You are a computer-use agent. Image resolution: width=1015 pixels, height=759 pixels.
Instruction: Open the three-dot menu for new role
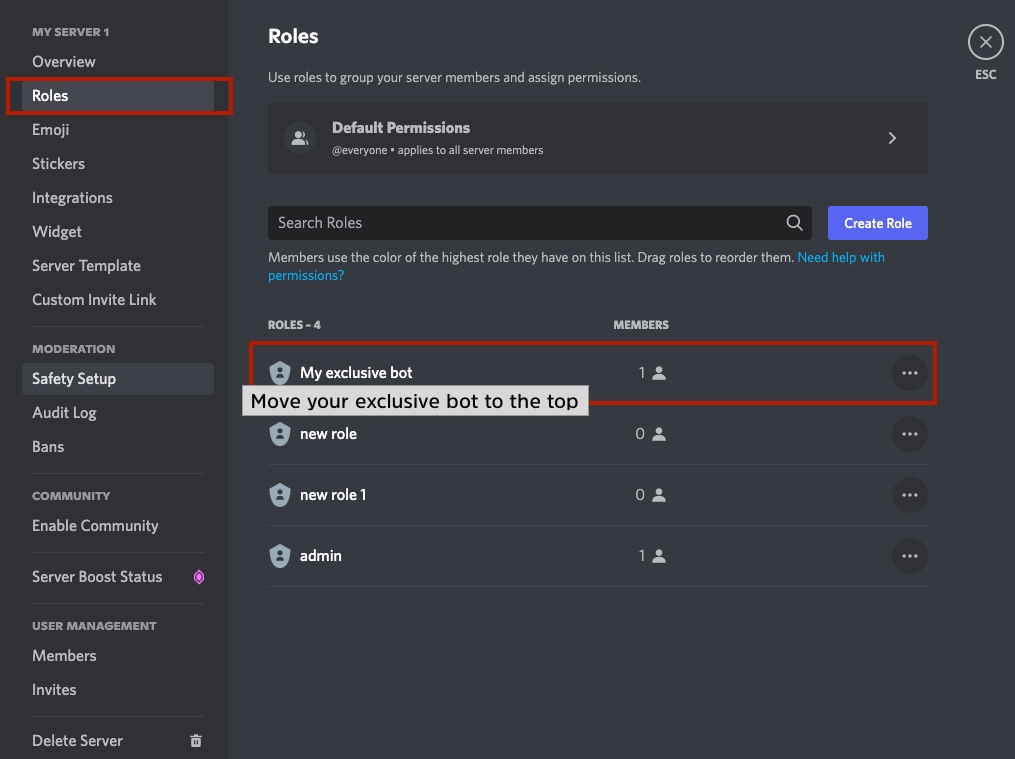909,434
